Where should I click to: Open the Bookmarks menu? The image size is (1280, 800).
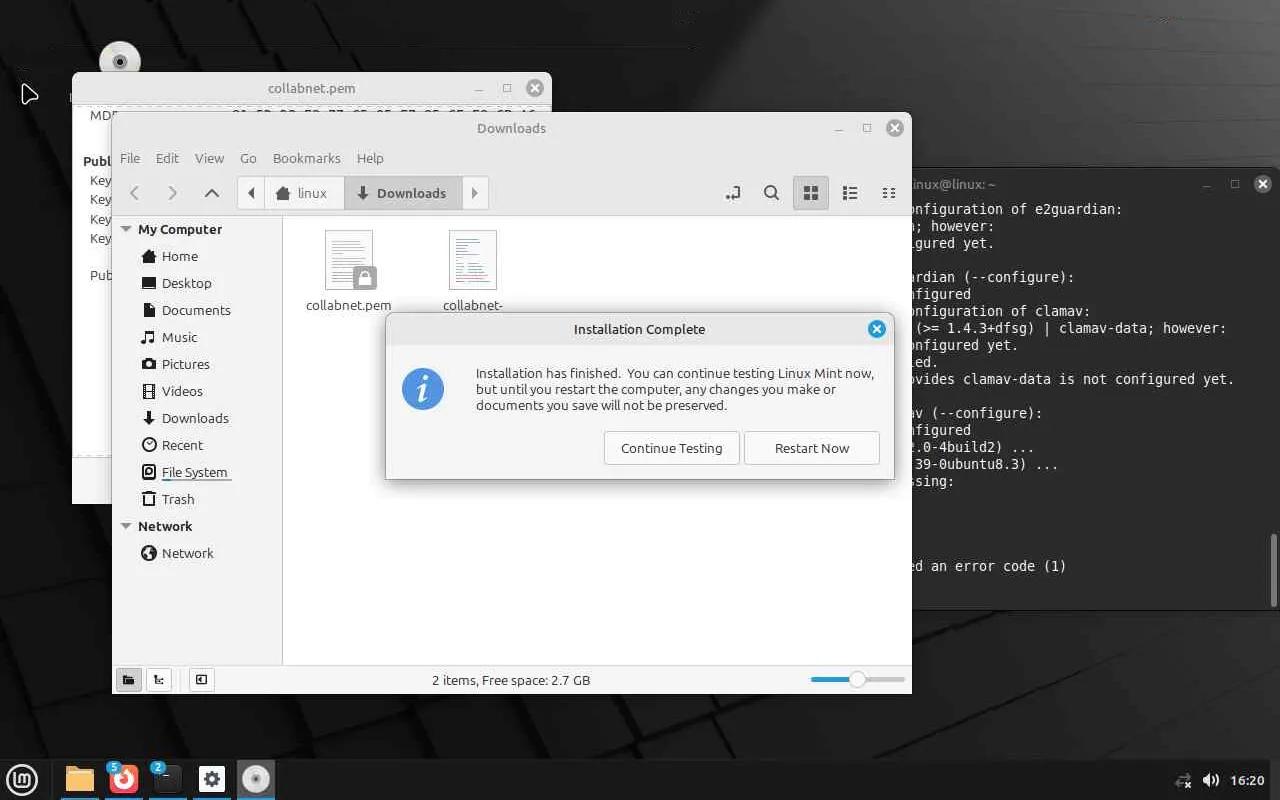307,158
